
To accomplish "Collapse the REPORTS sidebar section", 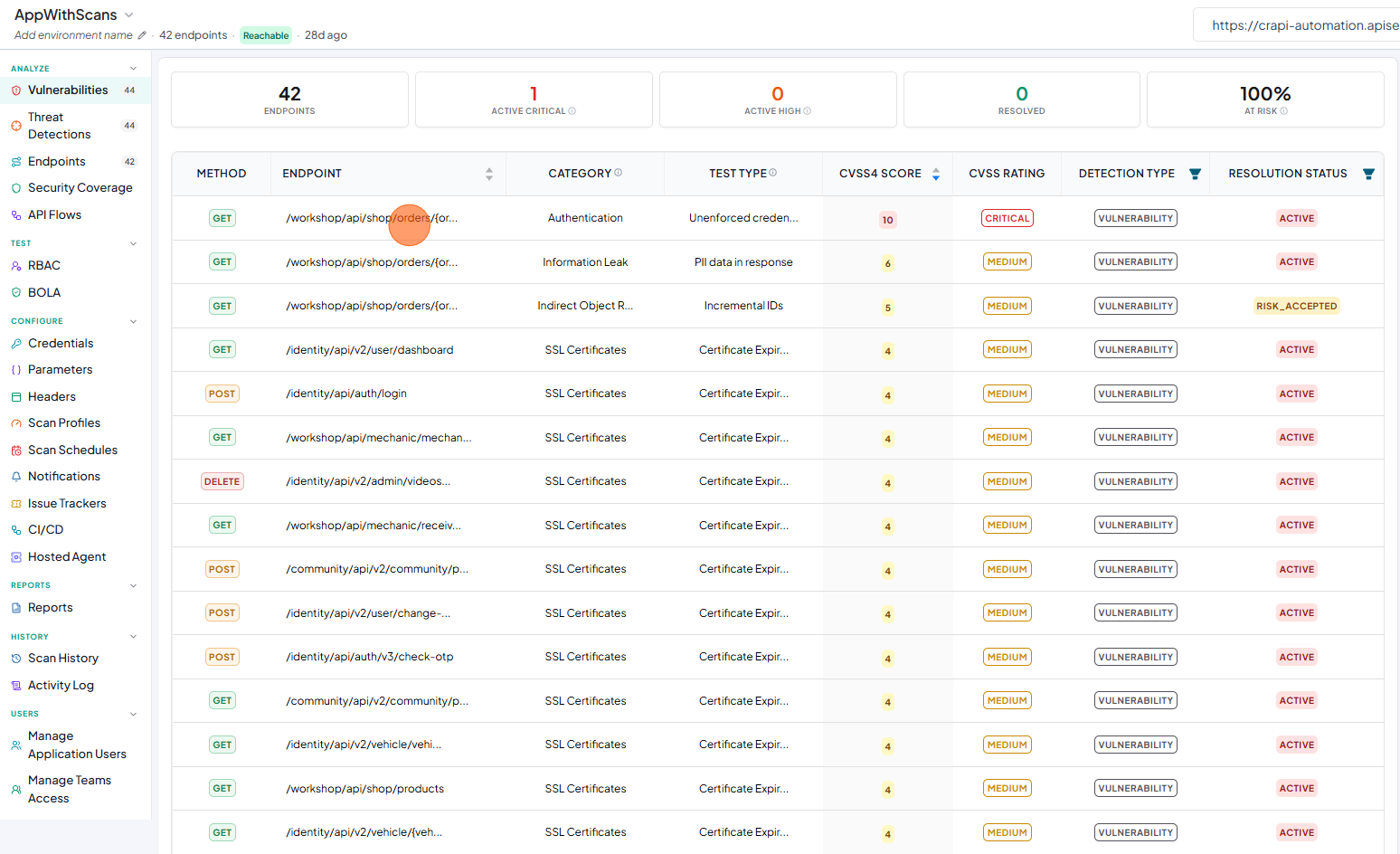I will [134, 585].
